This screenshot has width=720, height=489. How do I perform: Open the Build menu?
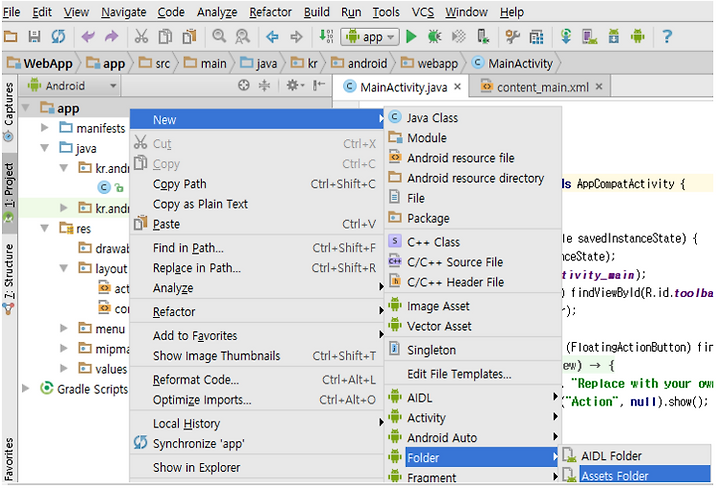(316, 12)
